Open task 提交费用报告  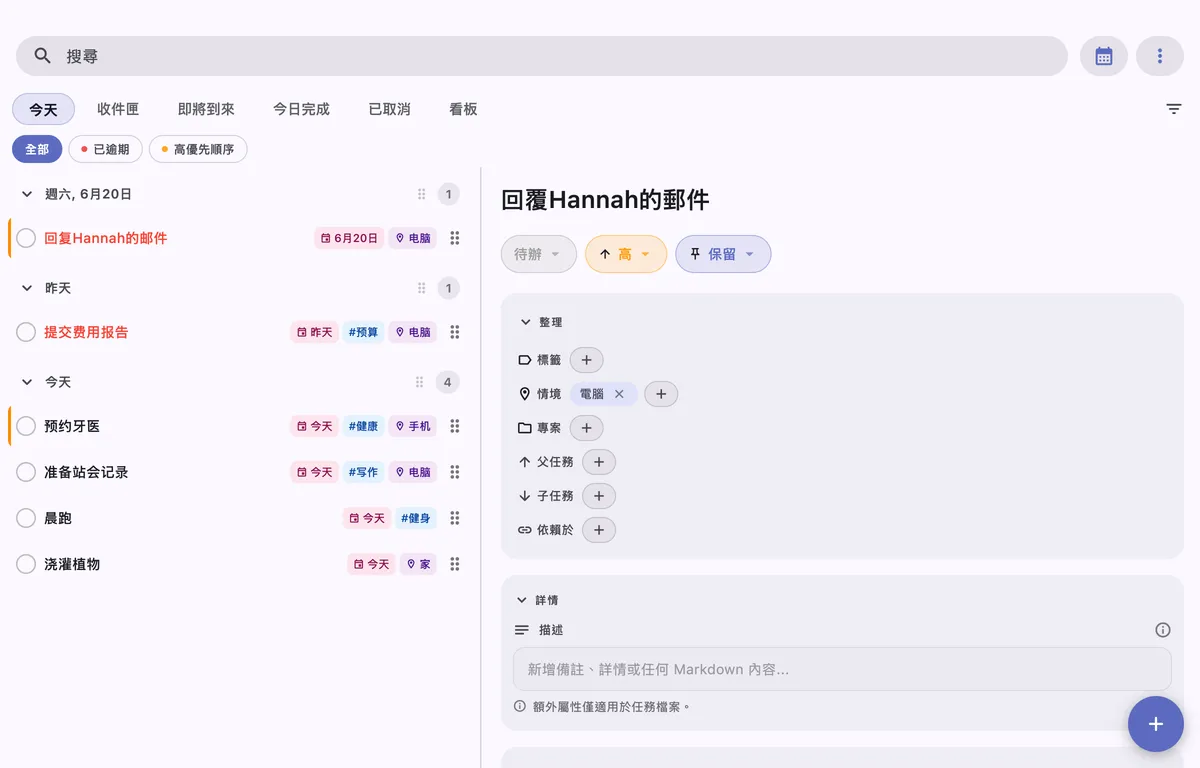coord(86,332)
